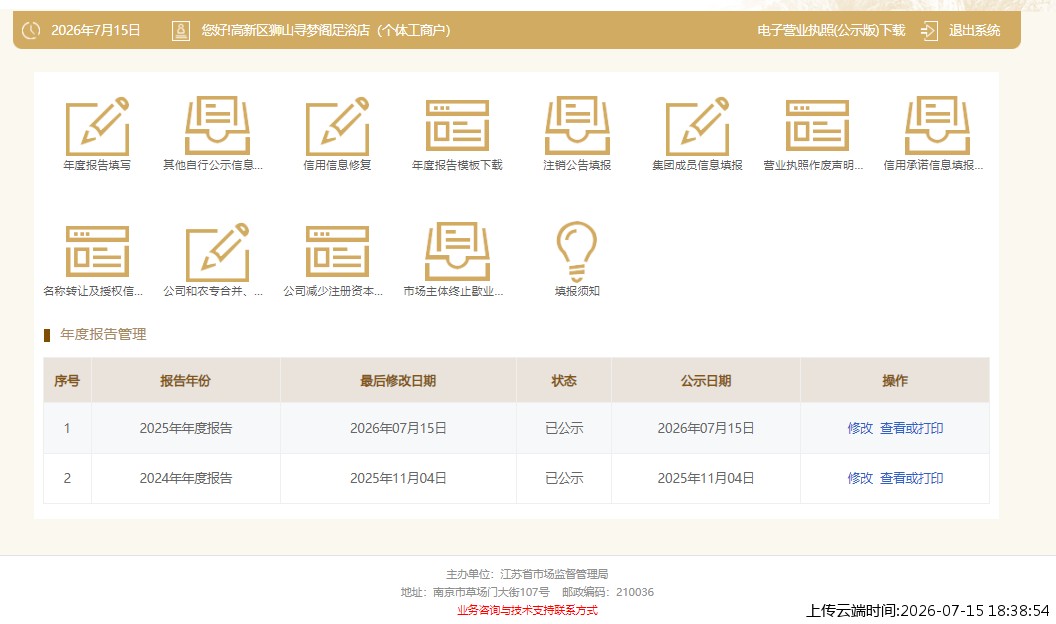Viewport: 1056px width, 624px height.
Task: Open 其他自行公示信息 inbox icon
Action: tap(217, 126)
